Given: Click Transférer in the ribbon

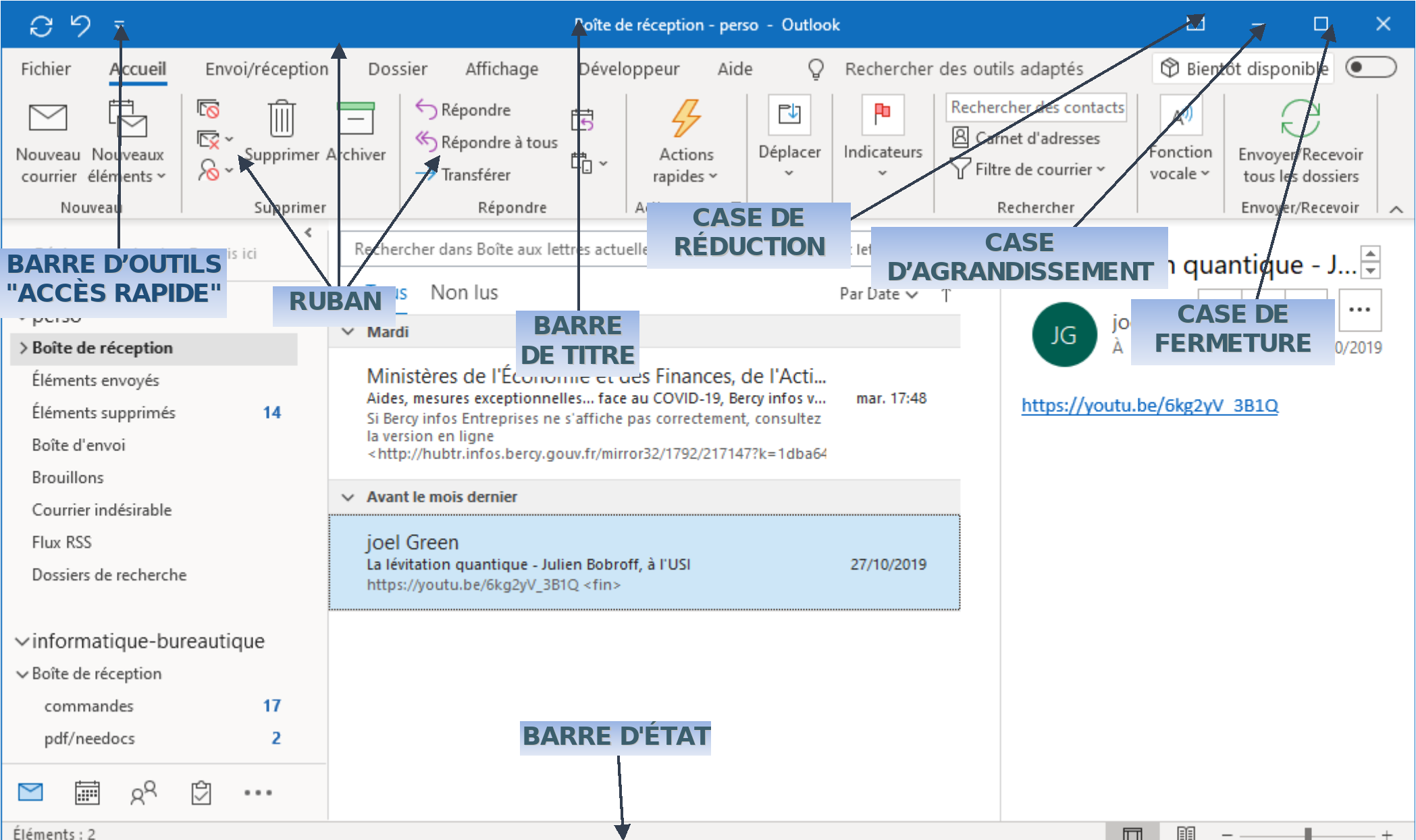Looking at the screenshot, I should point(463,174).
